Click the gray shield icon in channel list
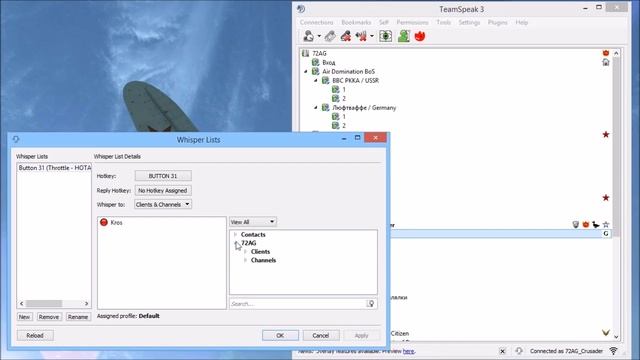 pyautogui.click(x=576, y=224)
